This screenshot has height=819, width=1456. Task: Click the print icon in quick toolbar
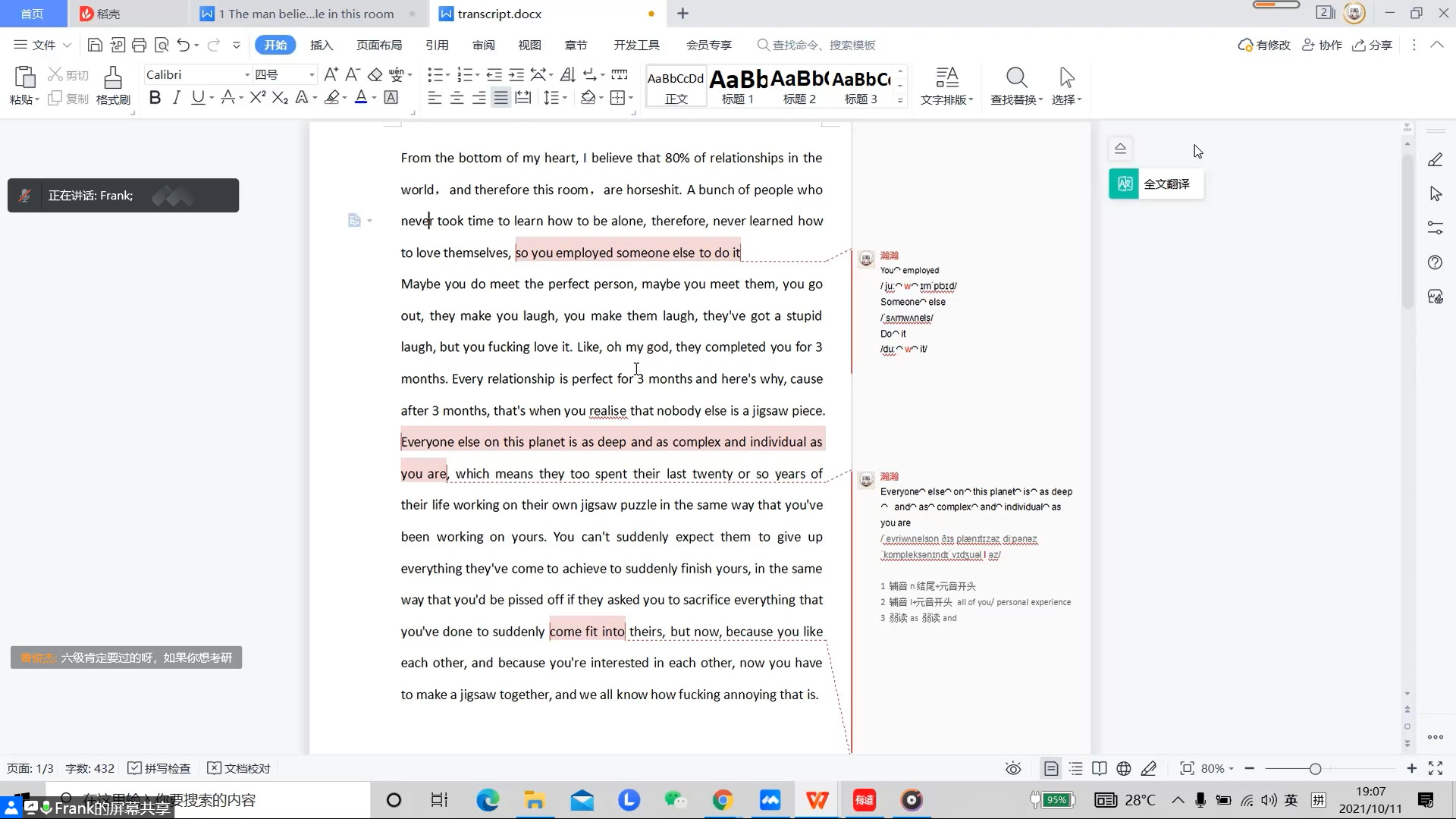(x=139, y=45)
